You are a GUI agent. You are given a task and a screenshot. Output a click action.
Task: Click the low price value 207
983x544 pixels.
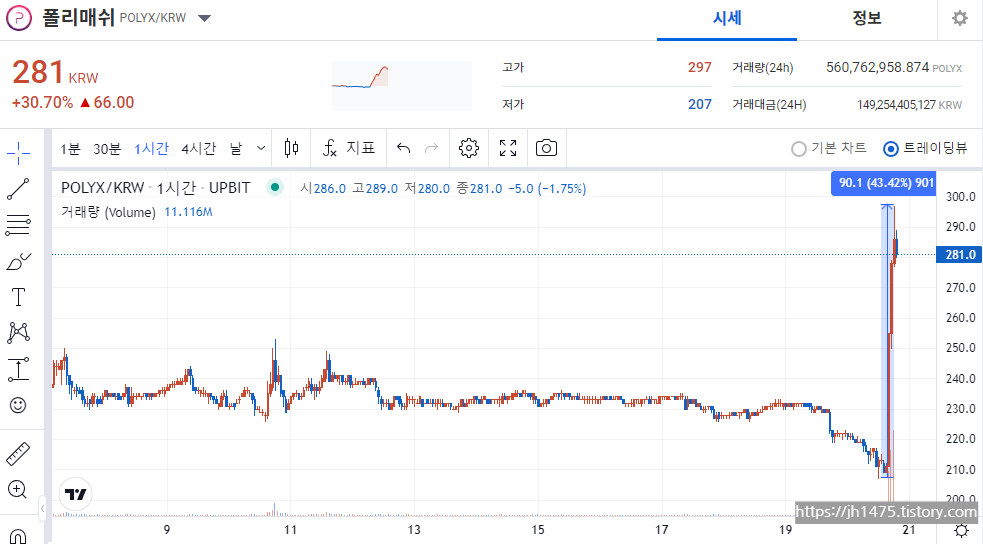[700, 104]
